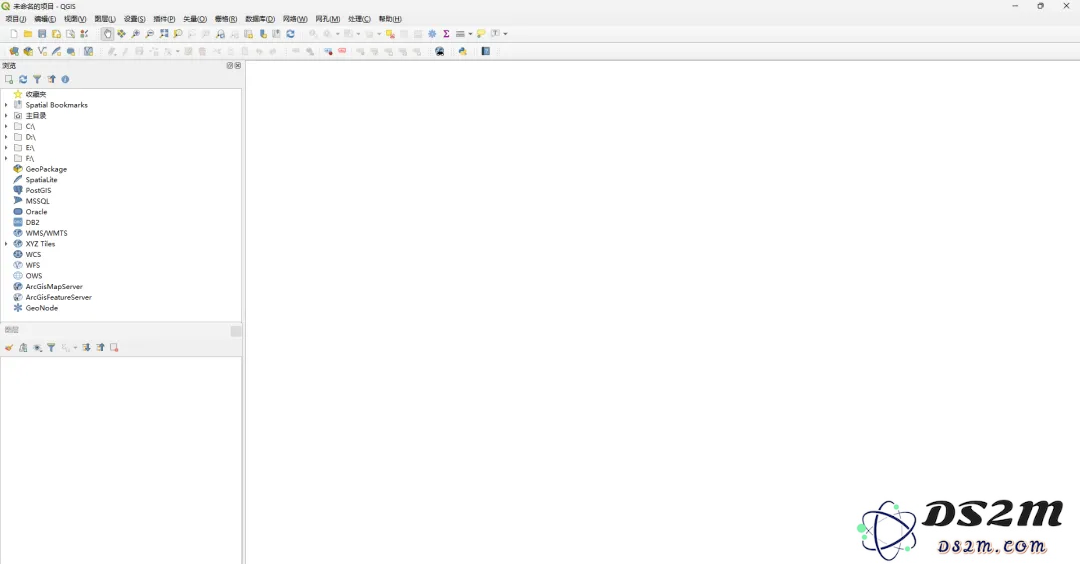Click the Show Map Tips speech bubble icon

pos(481,34)
